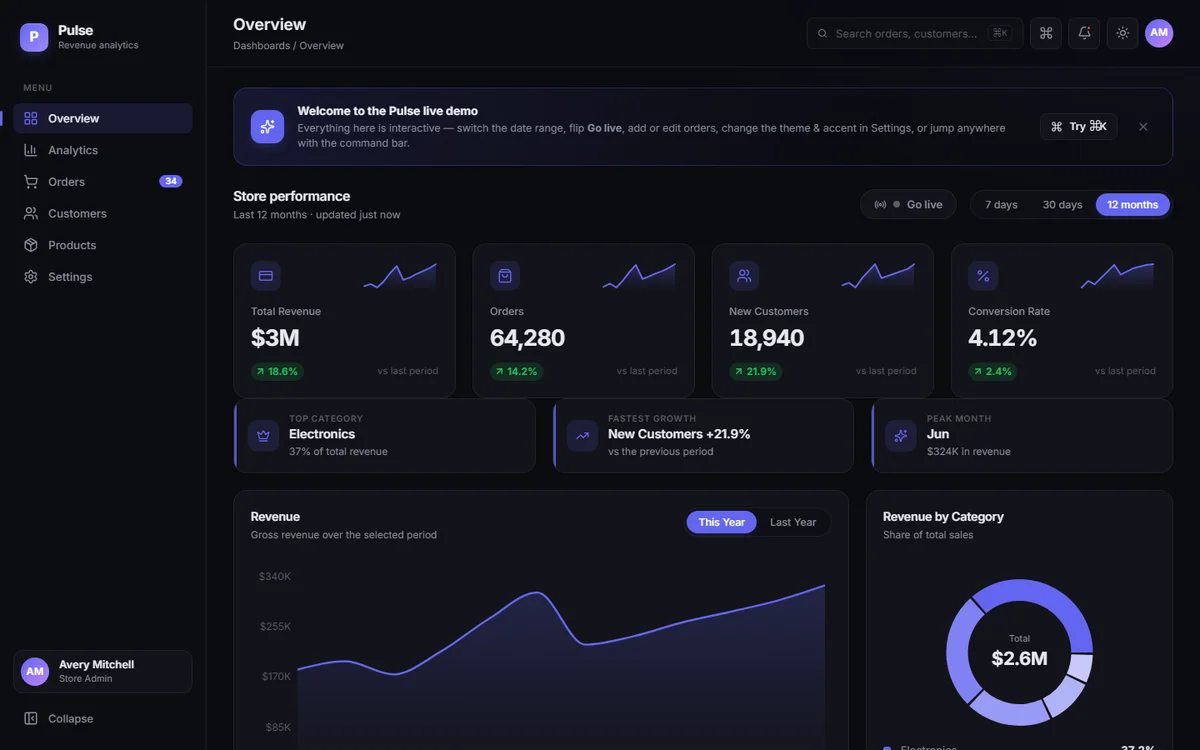Click the Dashboards breadcrumb link

pyautogui.click(x=262, y=46)
